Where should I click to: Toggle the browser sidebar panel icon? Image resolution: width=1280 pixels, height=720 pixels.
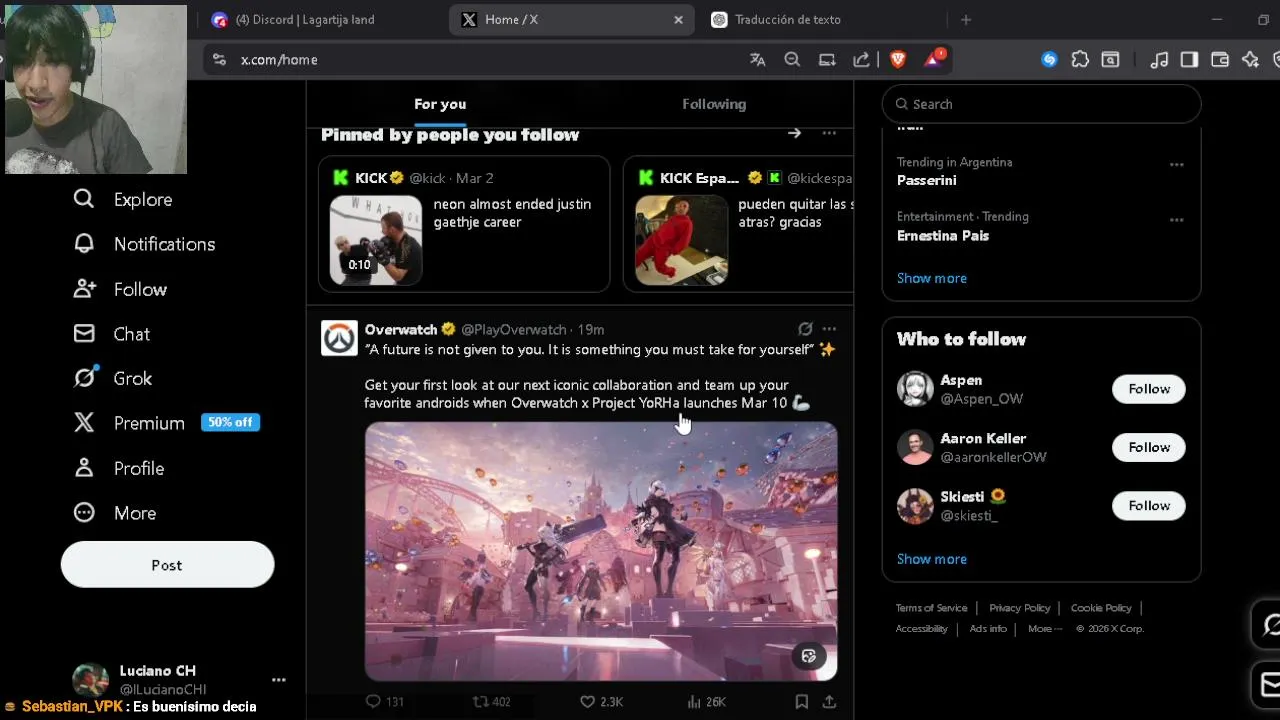(x=1189, y=60)
